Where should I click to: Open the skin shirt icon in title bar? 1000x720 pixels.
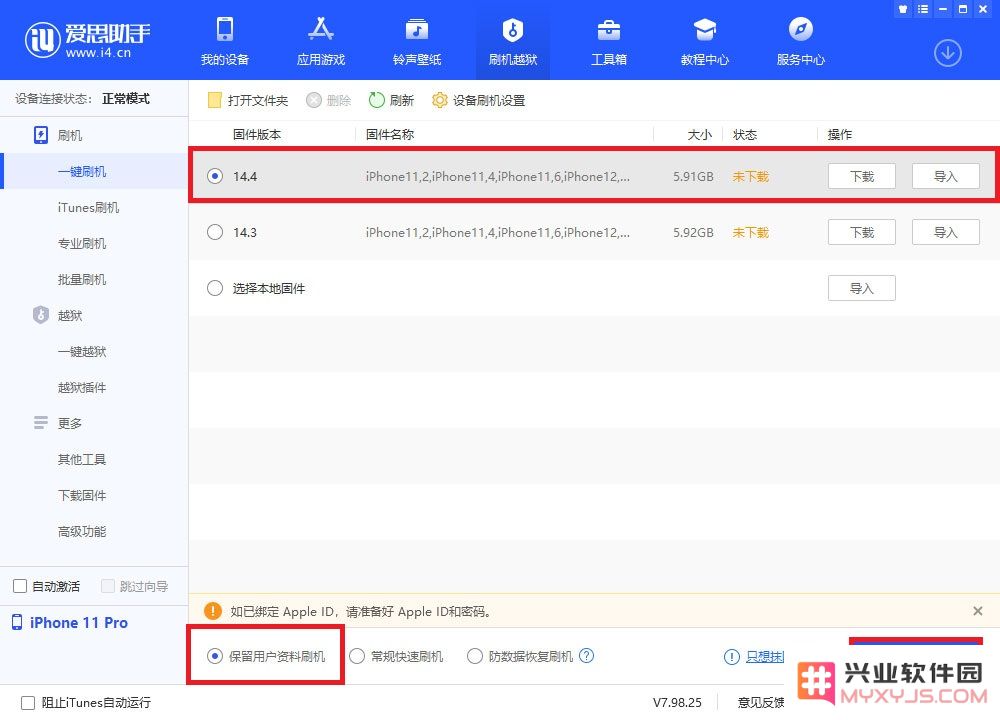902,9
